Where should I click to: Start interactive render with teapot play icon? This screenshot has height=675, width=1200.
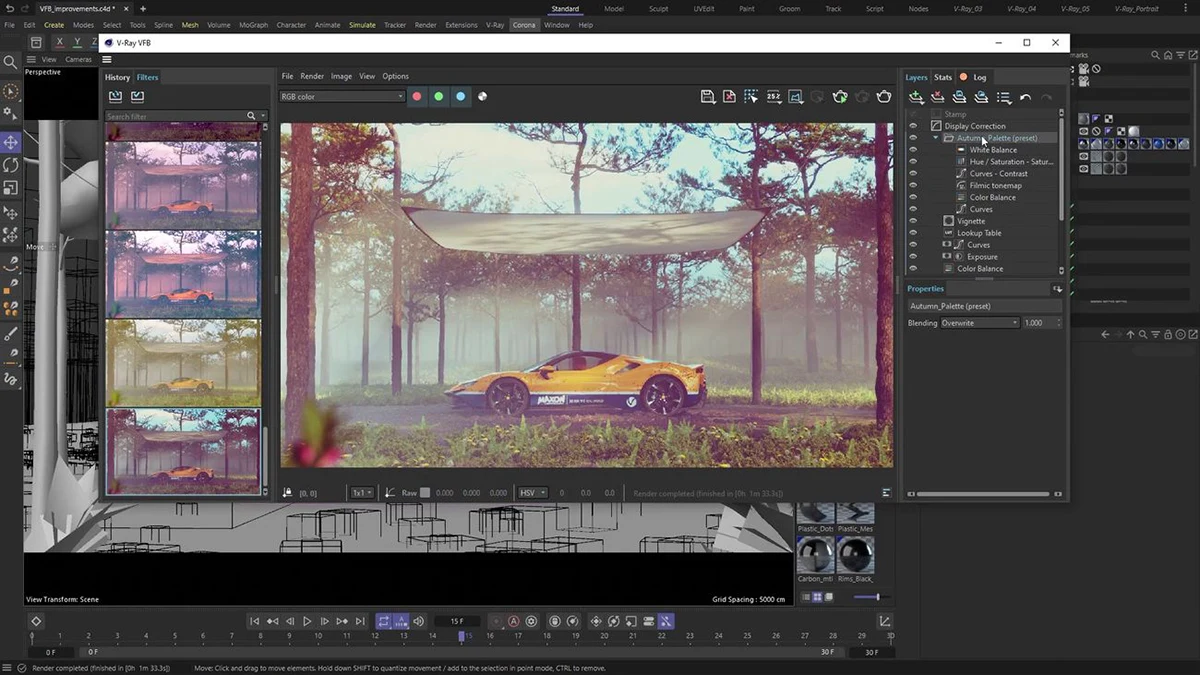click(x=840, y=97)
